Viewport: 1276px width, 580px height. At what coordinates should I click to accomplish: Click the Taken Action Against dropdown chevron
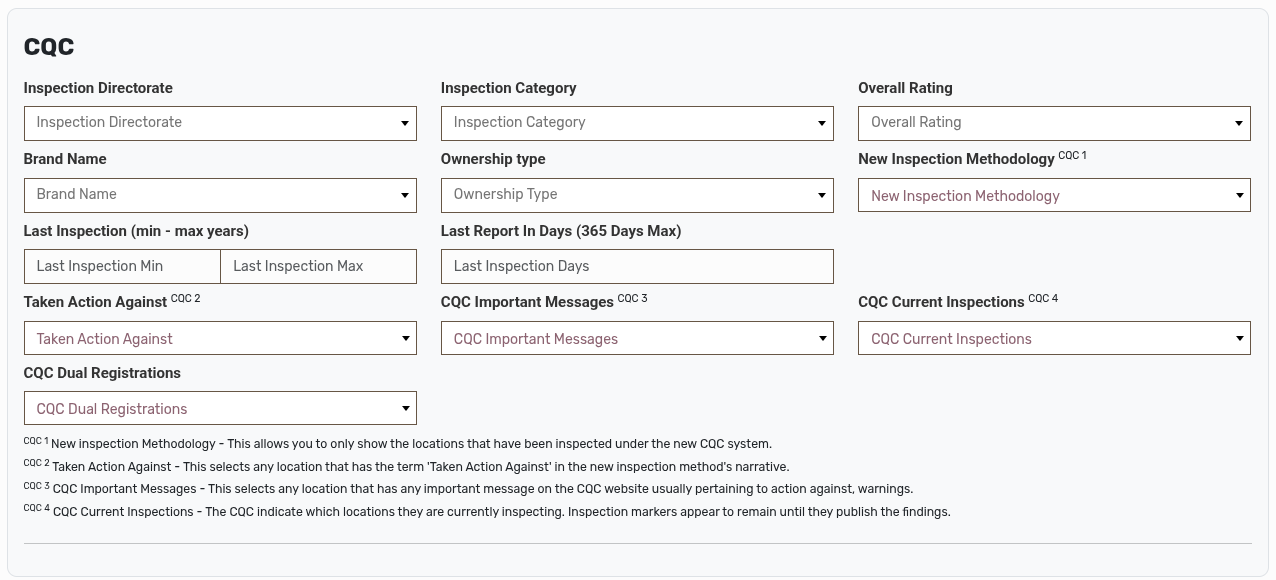click(405, 338)
